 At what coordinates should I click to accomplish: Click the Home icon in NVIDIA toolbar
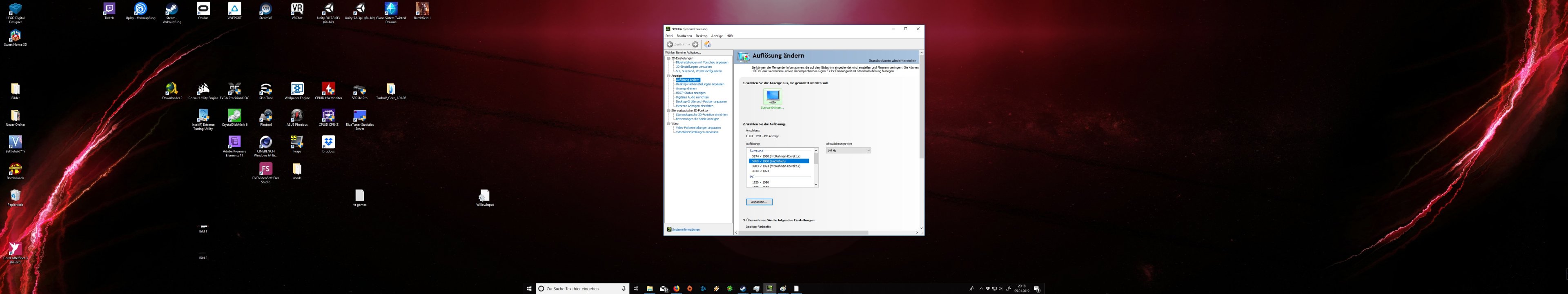pos(707,45)
